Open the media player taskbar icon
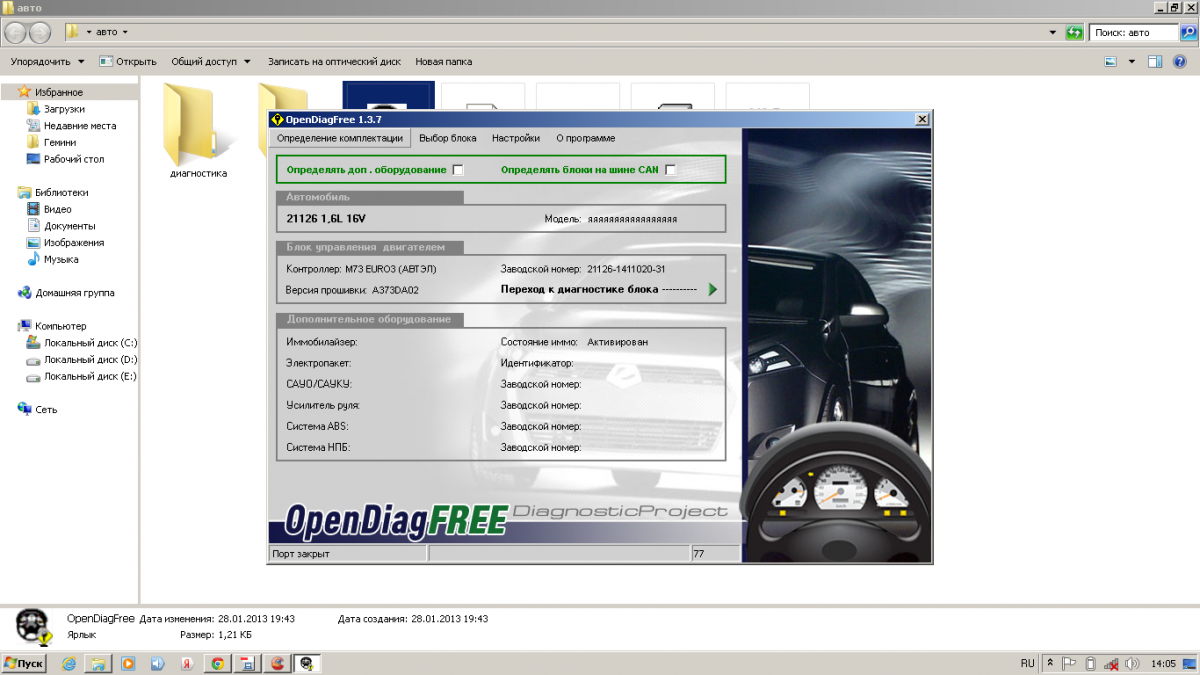The height and width of the screenshot is (675, 1200). (128, 663)
